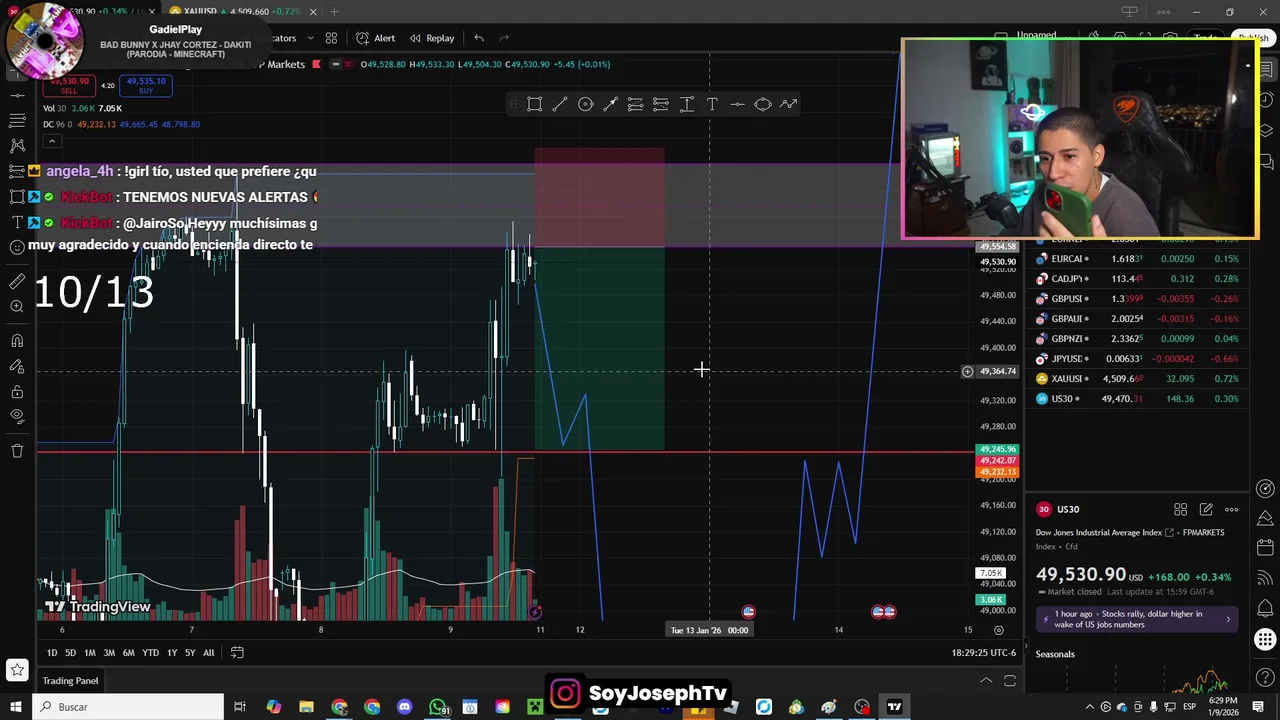Select the brush tool in floating toolbar
This screenshot has height=720, width=1280.
(611, 104)
